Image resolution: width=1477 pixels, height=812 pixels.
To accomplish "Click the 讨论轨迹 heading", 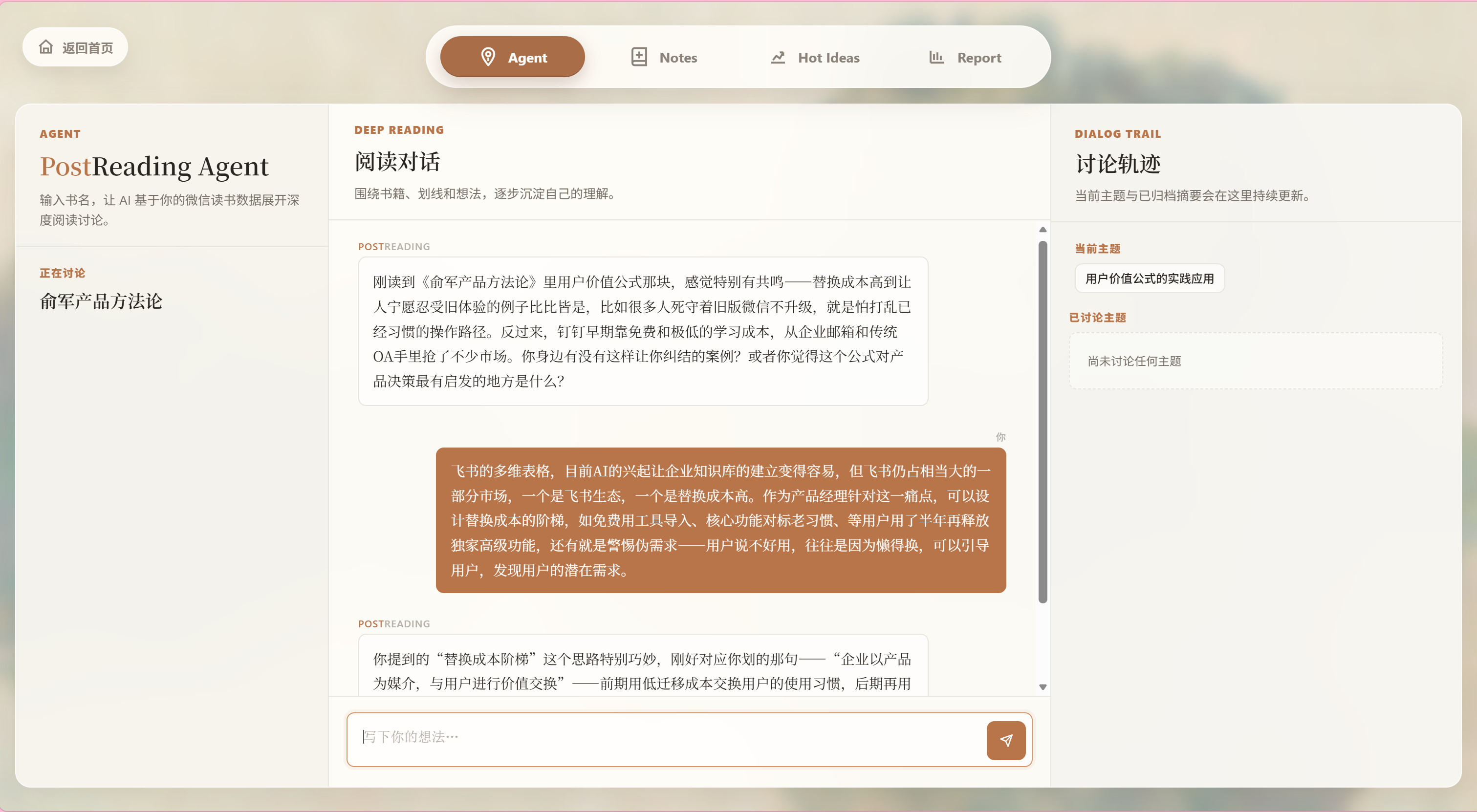I will pyautogui.click(x=1117, y=164).
